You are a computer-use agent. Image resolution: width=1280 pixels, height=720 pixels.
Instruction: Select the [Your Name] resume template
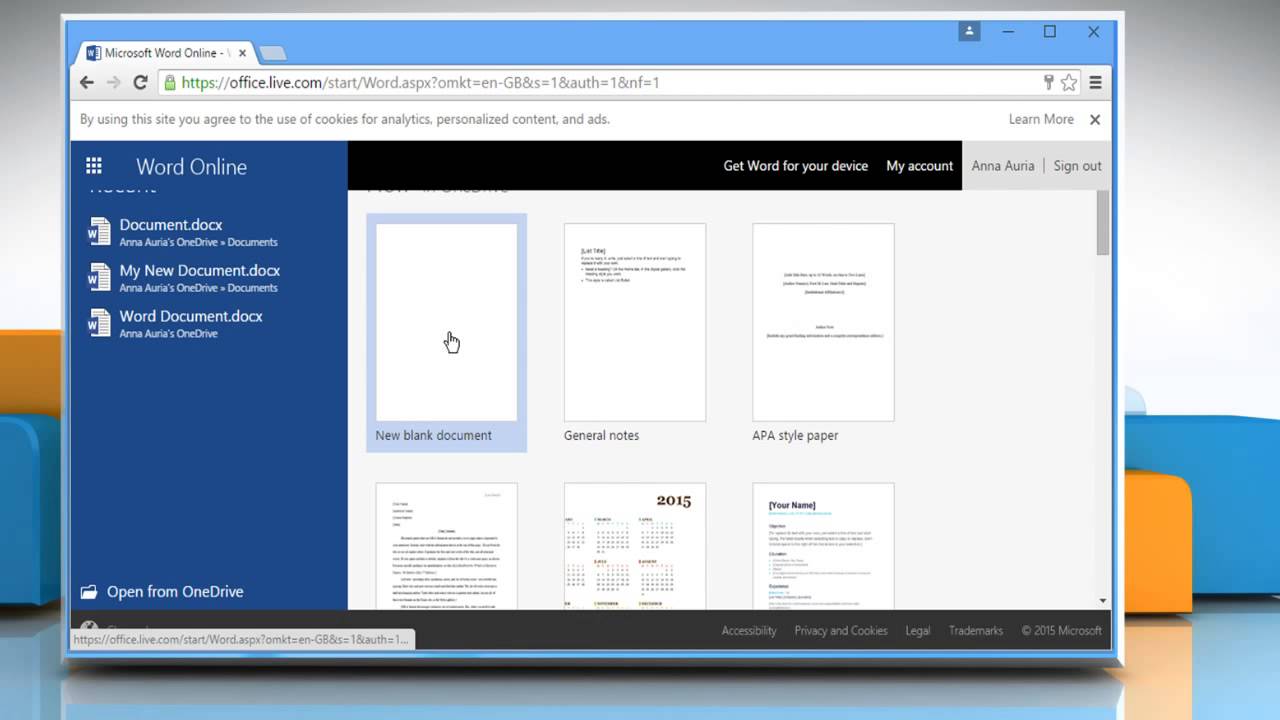tap(823, 546)
